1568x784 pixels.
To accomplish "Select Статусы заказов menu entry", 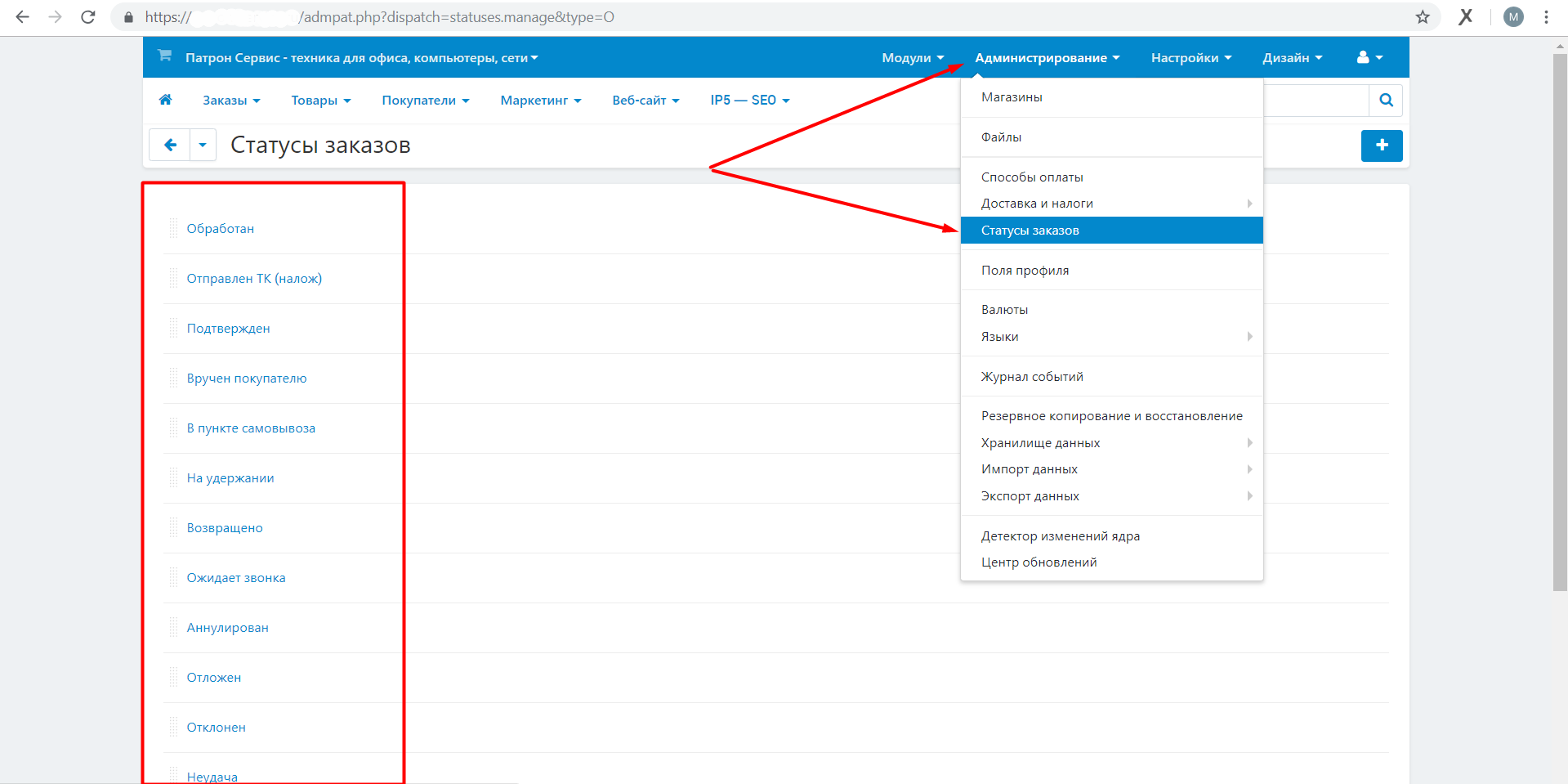I will (1112, 230).
